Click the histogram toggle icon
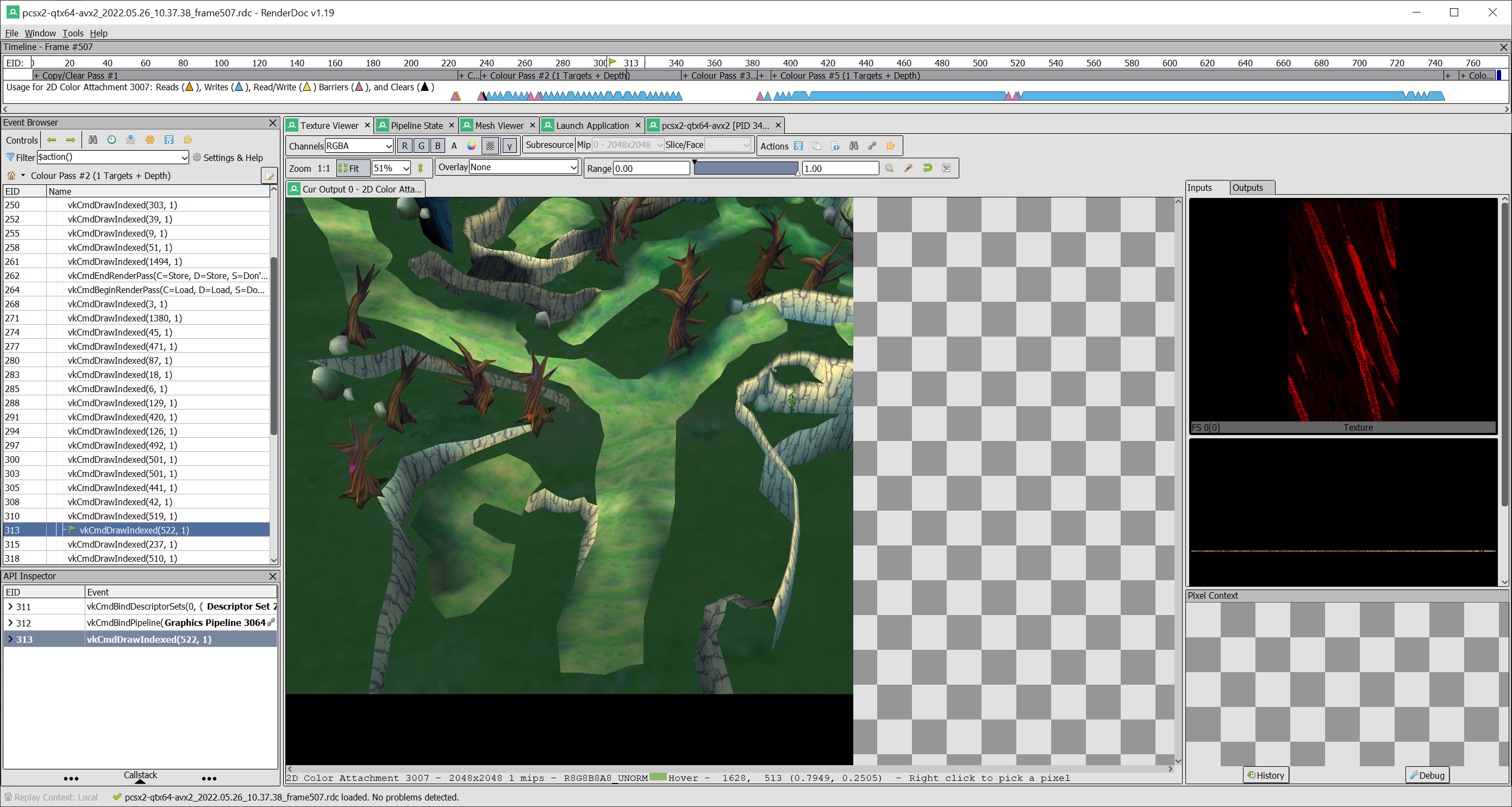Image resolution: width=1512 pixels, height=807 pixels. pyautogui.click(x=946, y=168)
